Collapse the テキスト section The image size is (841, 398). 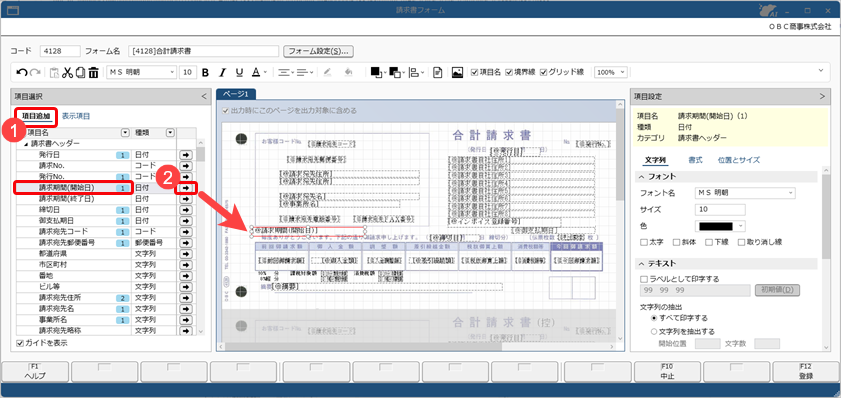pyautogui.click(x=641, y=263)
